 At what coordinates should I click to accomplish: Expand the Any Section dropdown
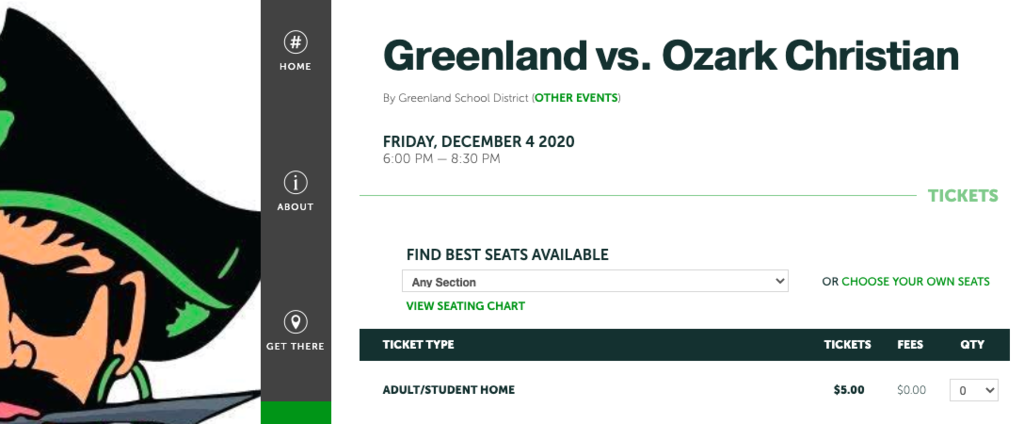595,282
